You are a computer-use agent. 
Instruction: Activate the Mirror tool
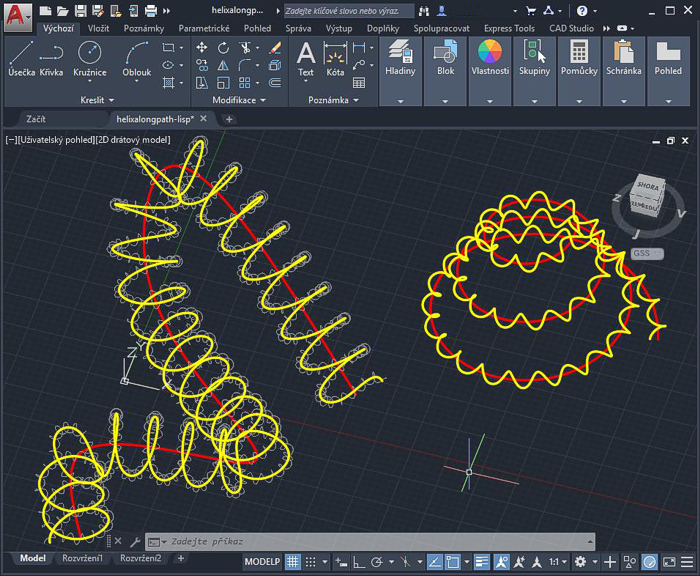[x=223, y=65]
